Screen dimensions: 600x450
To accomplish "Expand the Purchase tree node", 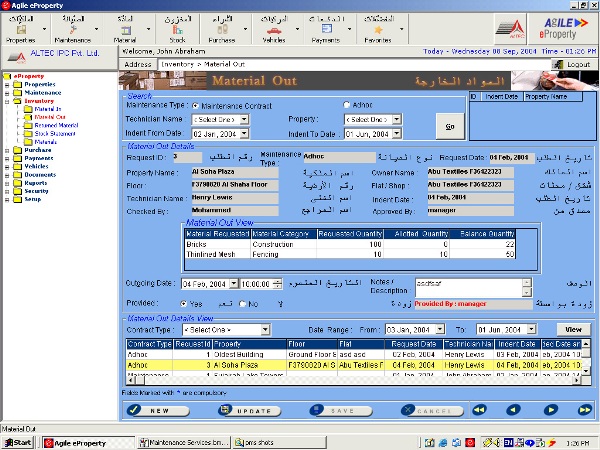I will (7, 150).
